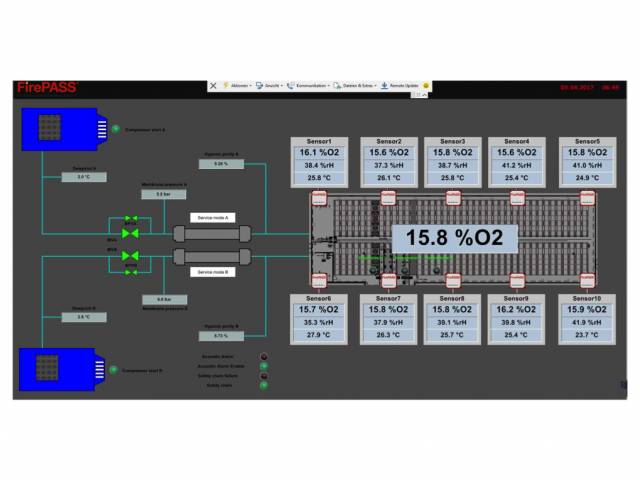Click the Remote Update download icon
The height and width of the screenshot is (480, 640).
384,86
